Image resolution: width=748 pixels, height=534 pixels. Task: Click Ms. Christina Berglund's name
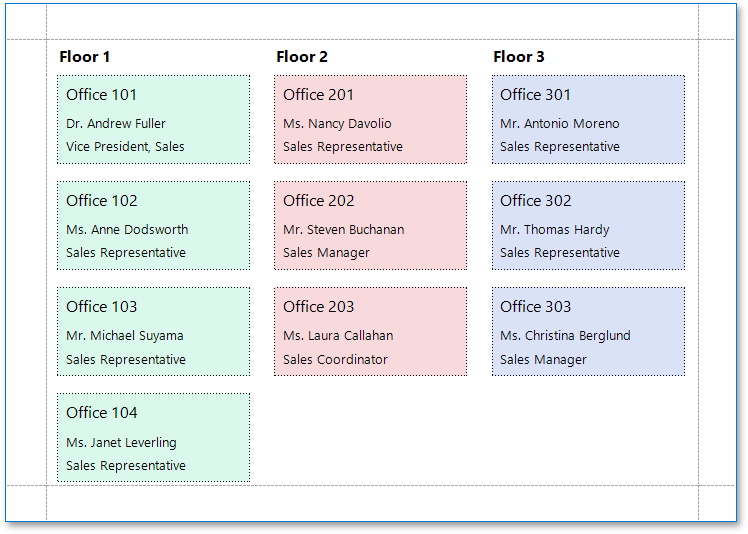(565, 336)
